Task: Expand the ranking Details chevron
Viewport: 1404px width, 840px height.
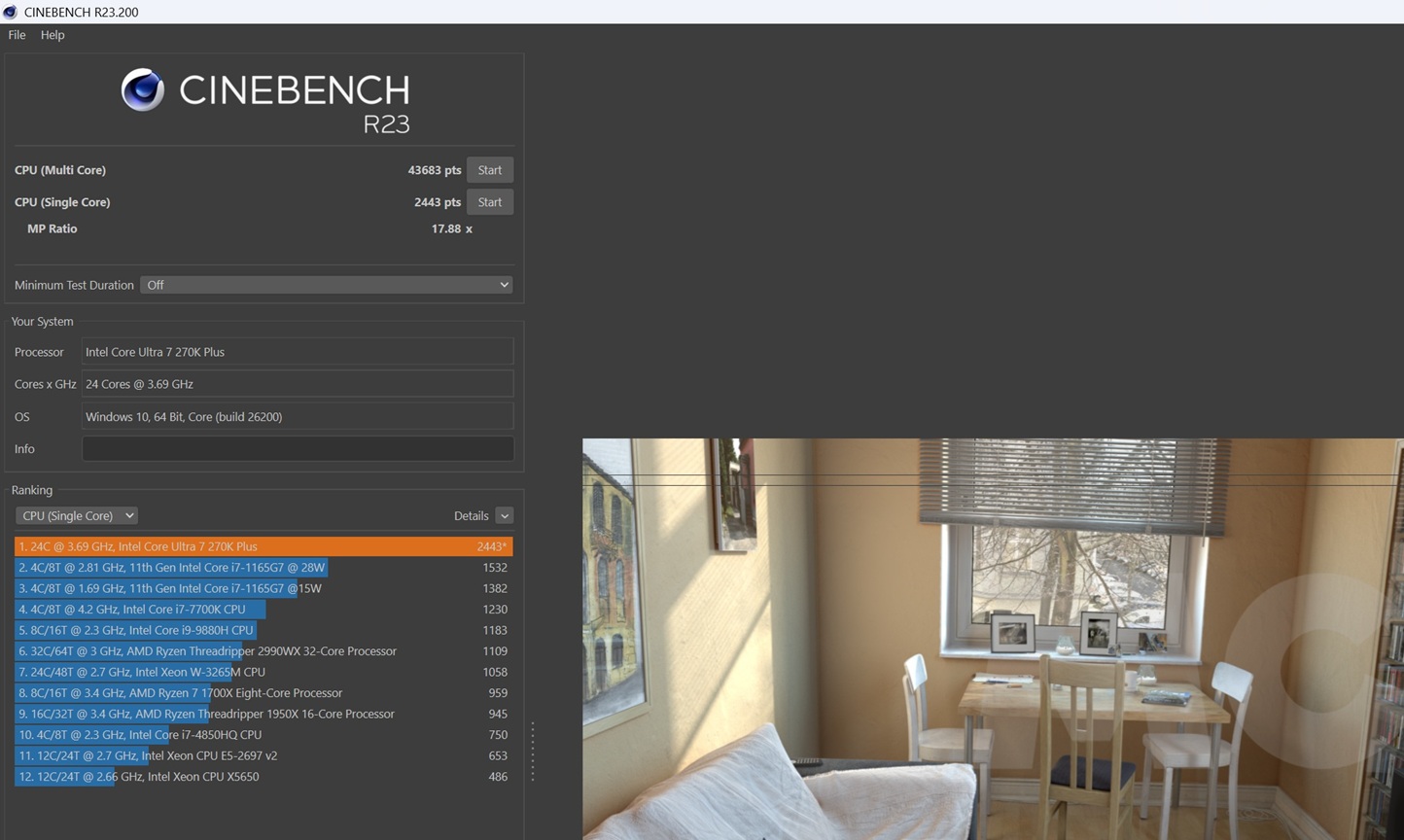Action: (504, 515)
